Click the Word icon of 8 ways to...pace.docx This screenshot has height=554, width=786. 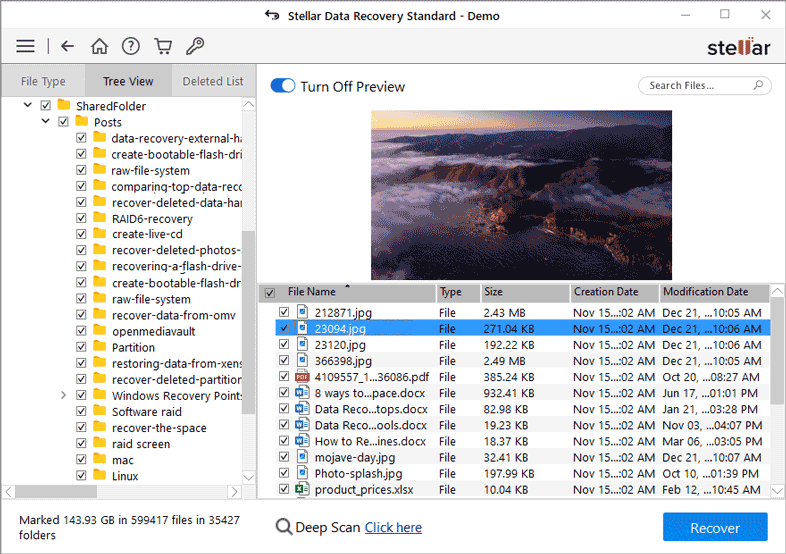click(x=302, y=393)
